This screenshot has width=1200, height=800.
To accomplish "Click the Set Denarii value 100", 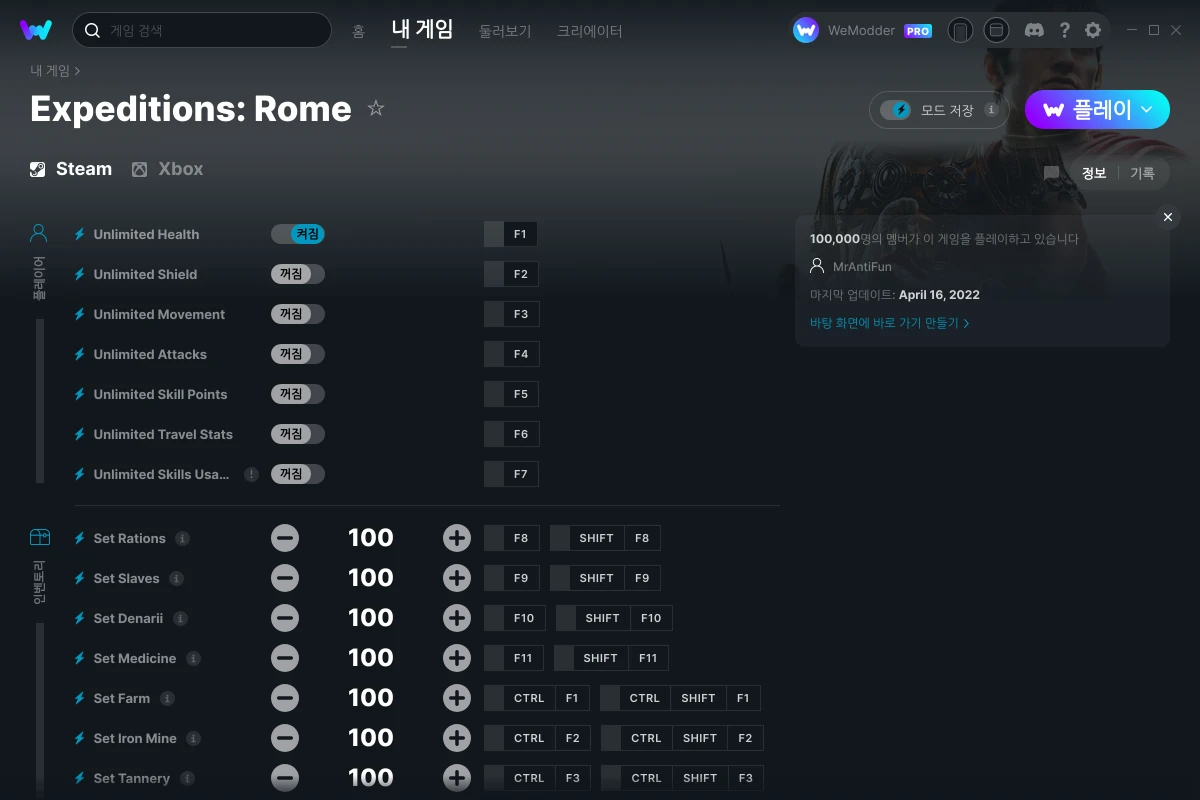I will click(371, 618).
